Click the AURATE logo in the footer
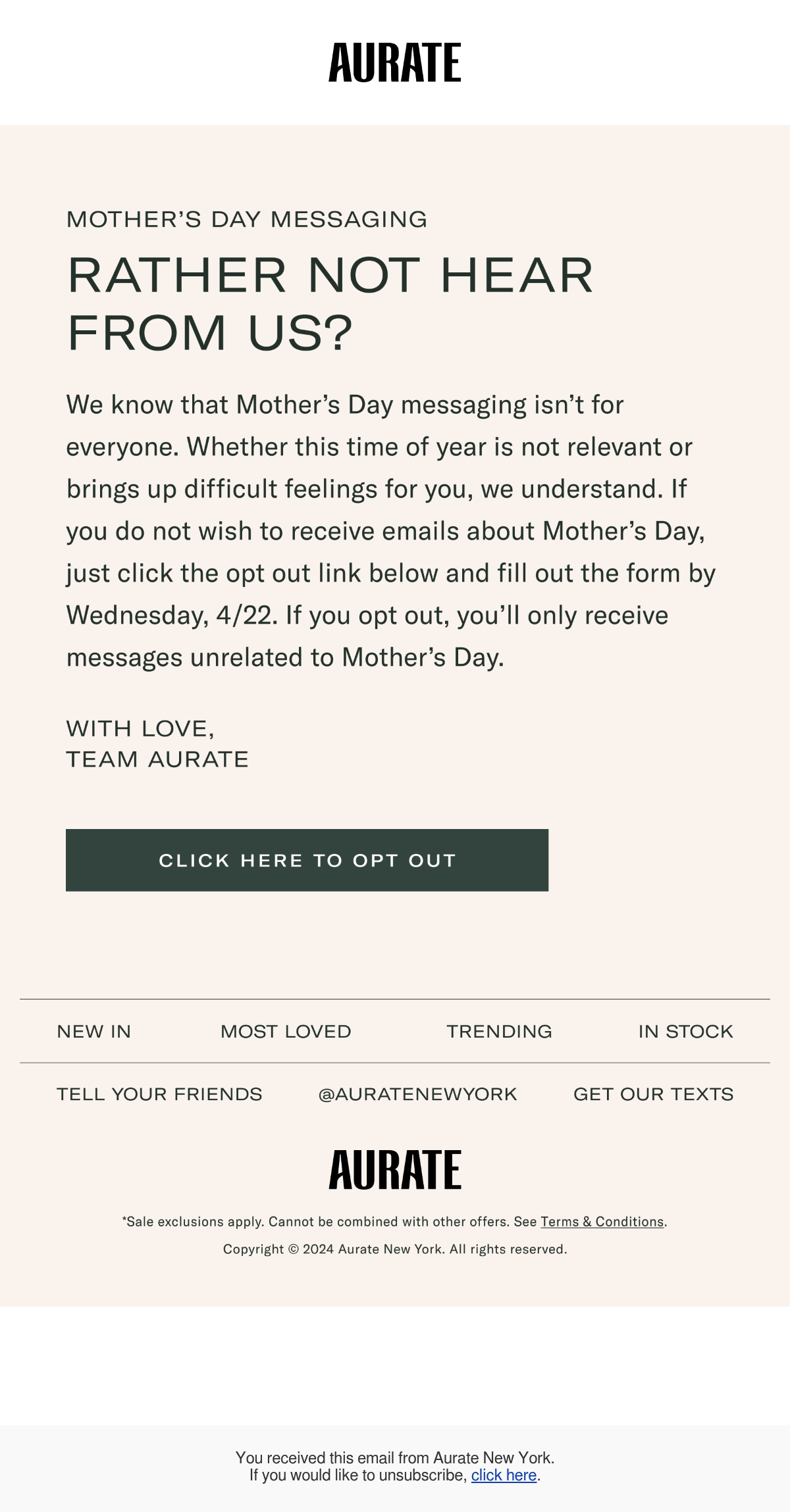 tap(395, 1170)
